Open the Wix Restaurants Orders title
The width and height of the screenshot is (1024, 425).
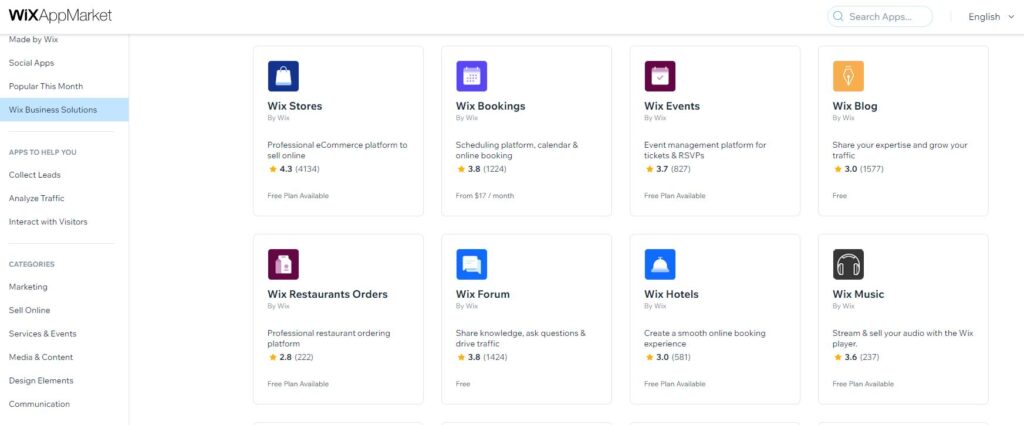tap(328, 294)
